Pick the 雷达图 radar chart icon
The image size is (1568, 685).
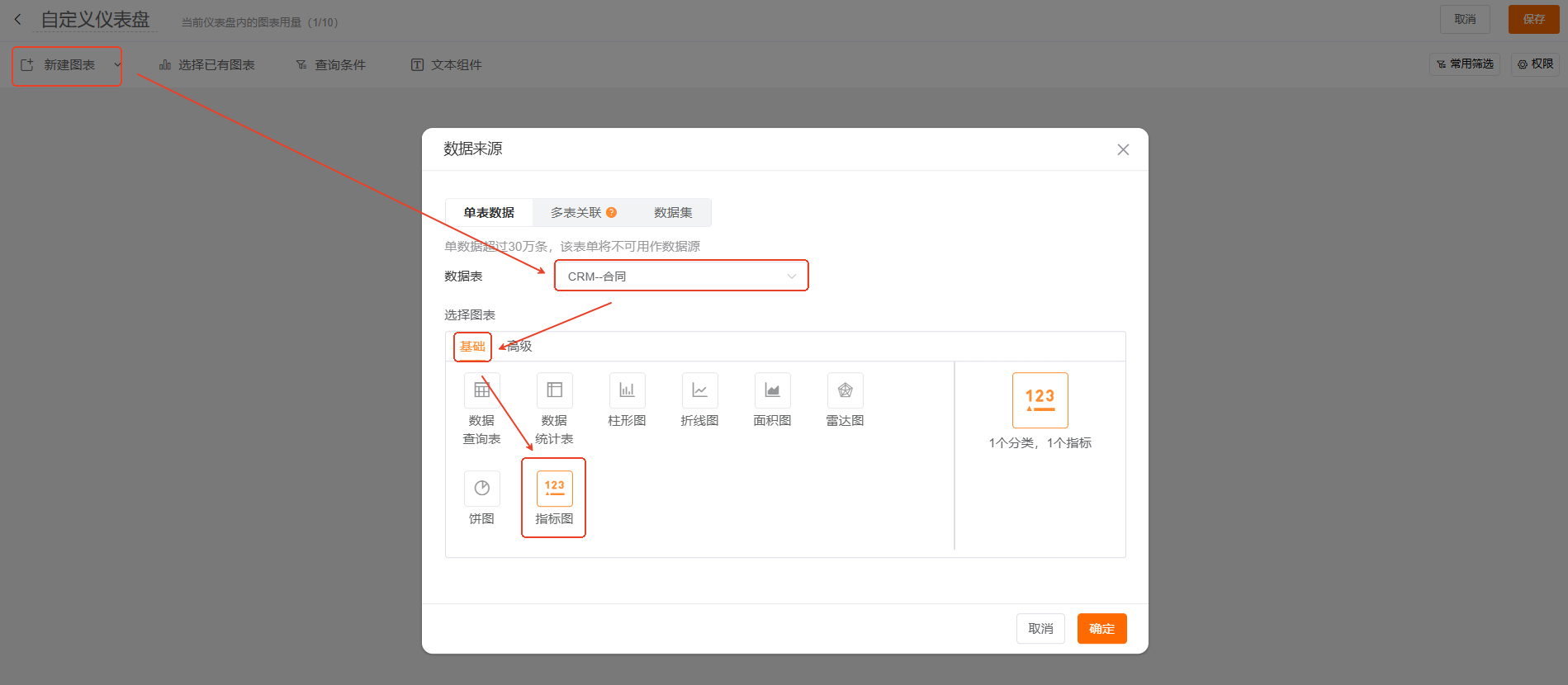tap(845, 390)
